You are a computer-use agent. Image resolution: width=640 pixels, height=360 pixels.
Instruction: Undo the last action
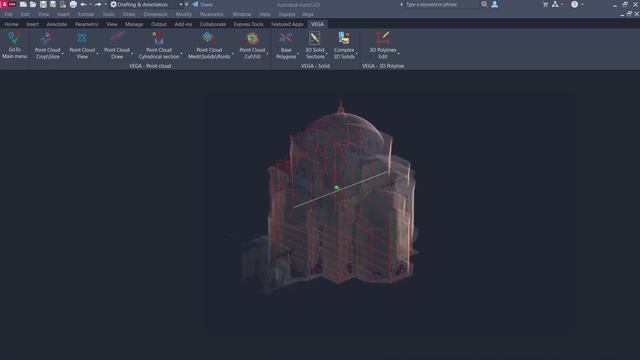pyautogui.click(x=83, y=4)
